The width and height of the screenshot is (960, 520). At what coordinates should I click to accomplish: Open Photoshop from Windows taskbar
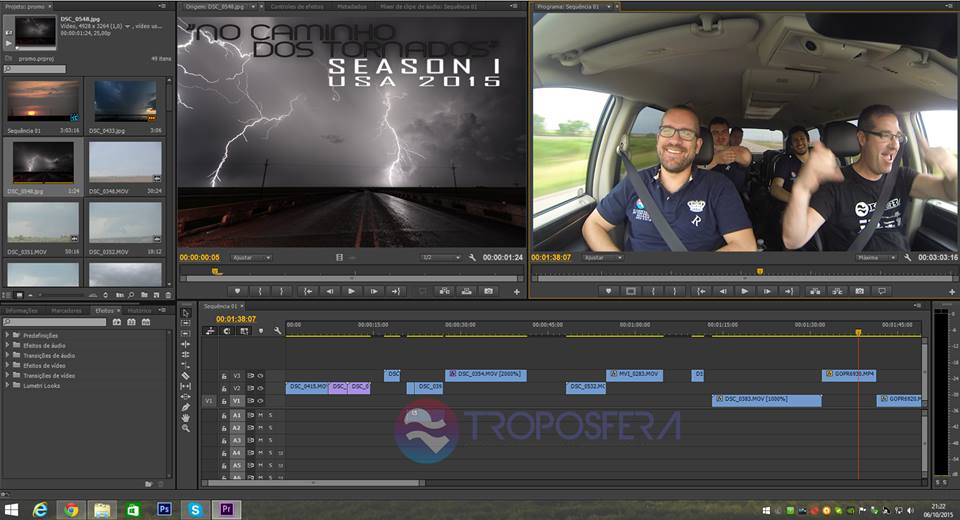point(164,509)
